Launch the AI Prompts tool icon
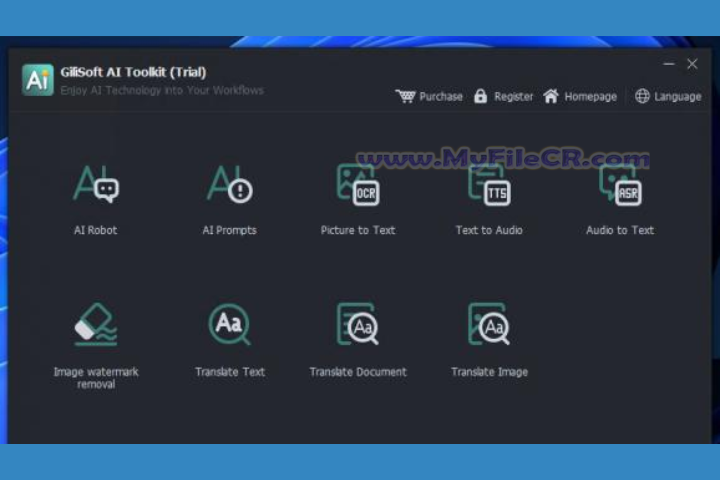720x480 pixels. point(230,184)
